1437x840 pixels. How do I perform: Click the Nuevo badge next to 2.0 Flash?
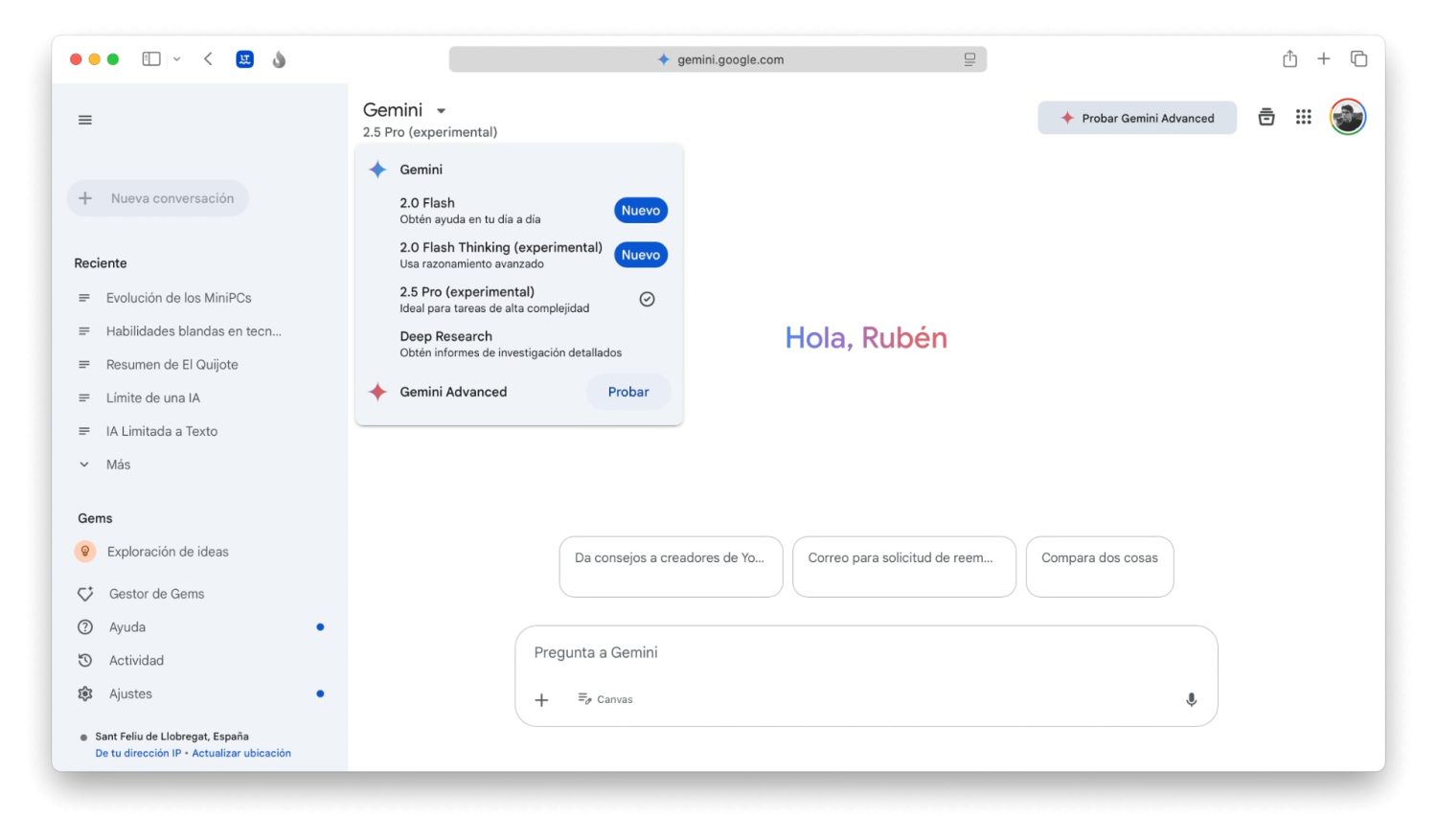point(641,211)
